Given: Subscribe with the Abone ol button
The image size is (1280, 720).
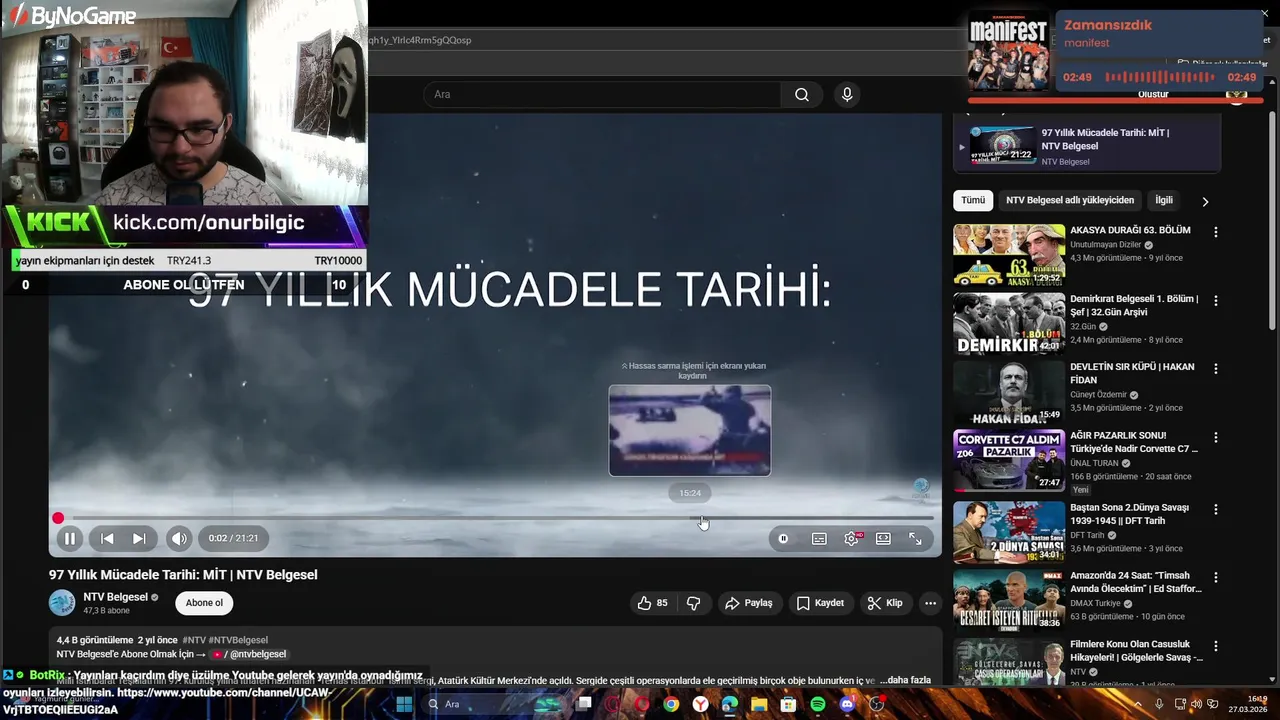Looking at the screenshot, I should click(x=204, y=603).
